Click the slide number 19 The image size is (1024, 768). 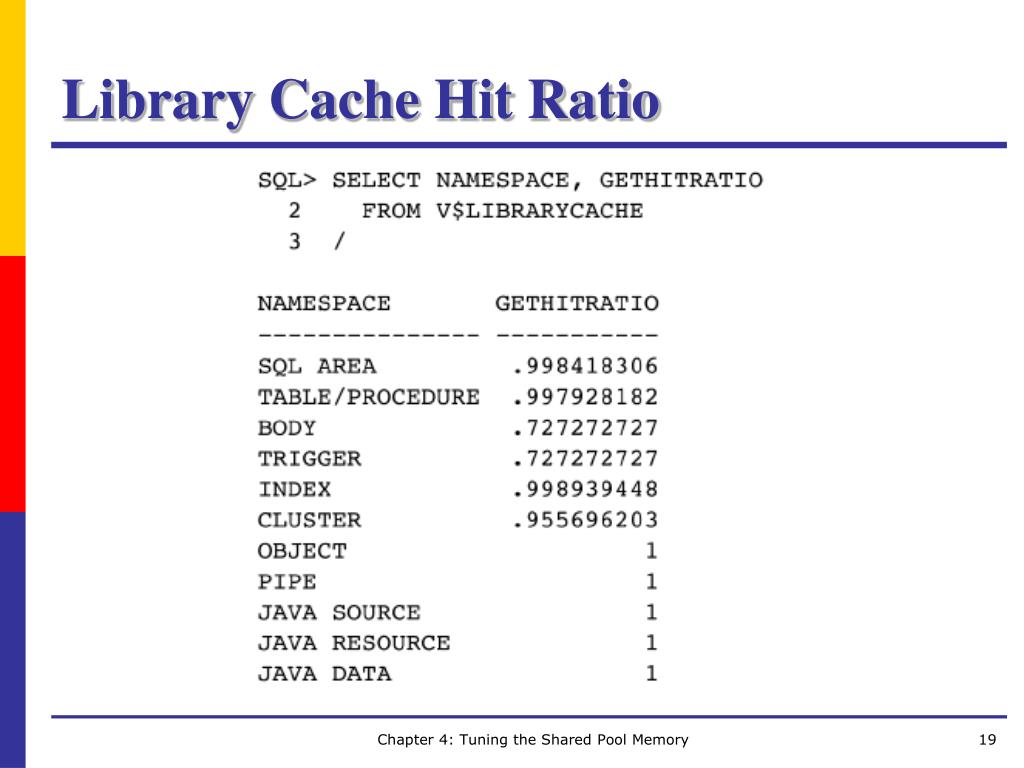pos(987,740)
